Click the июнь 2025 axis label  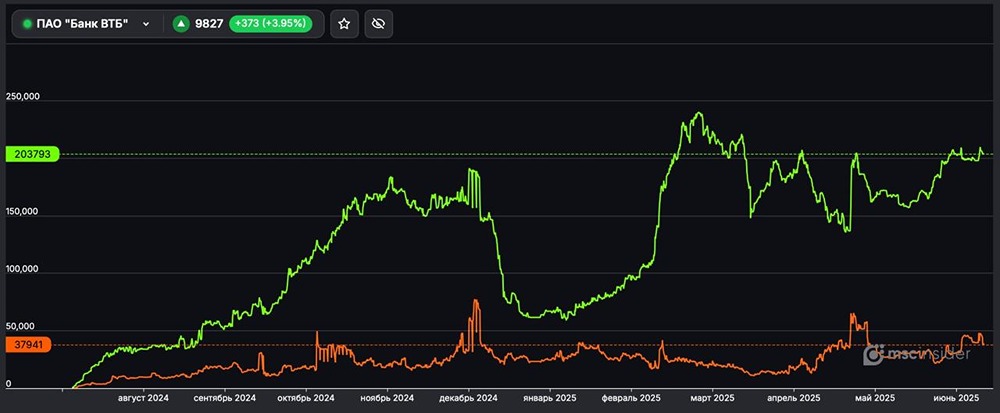(954, 398)
